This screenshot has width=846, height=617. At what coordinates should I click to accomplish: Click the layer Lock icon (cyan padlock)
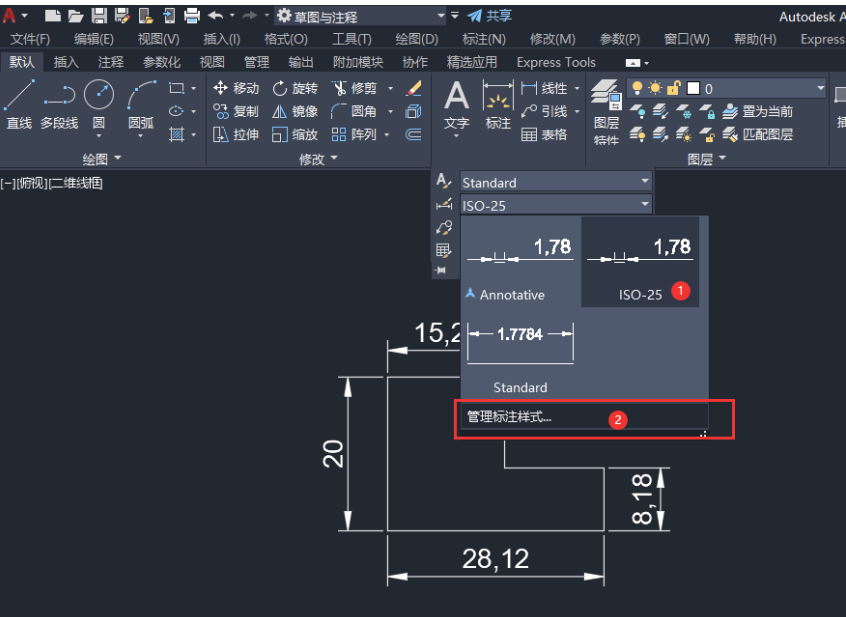[707, 112]
